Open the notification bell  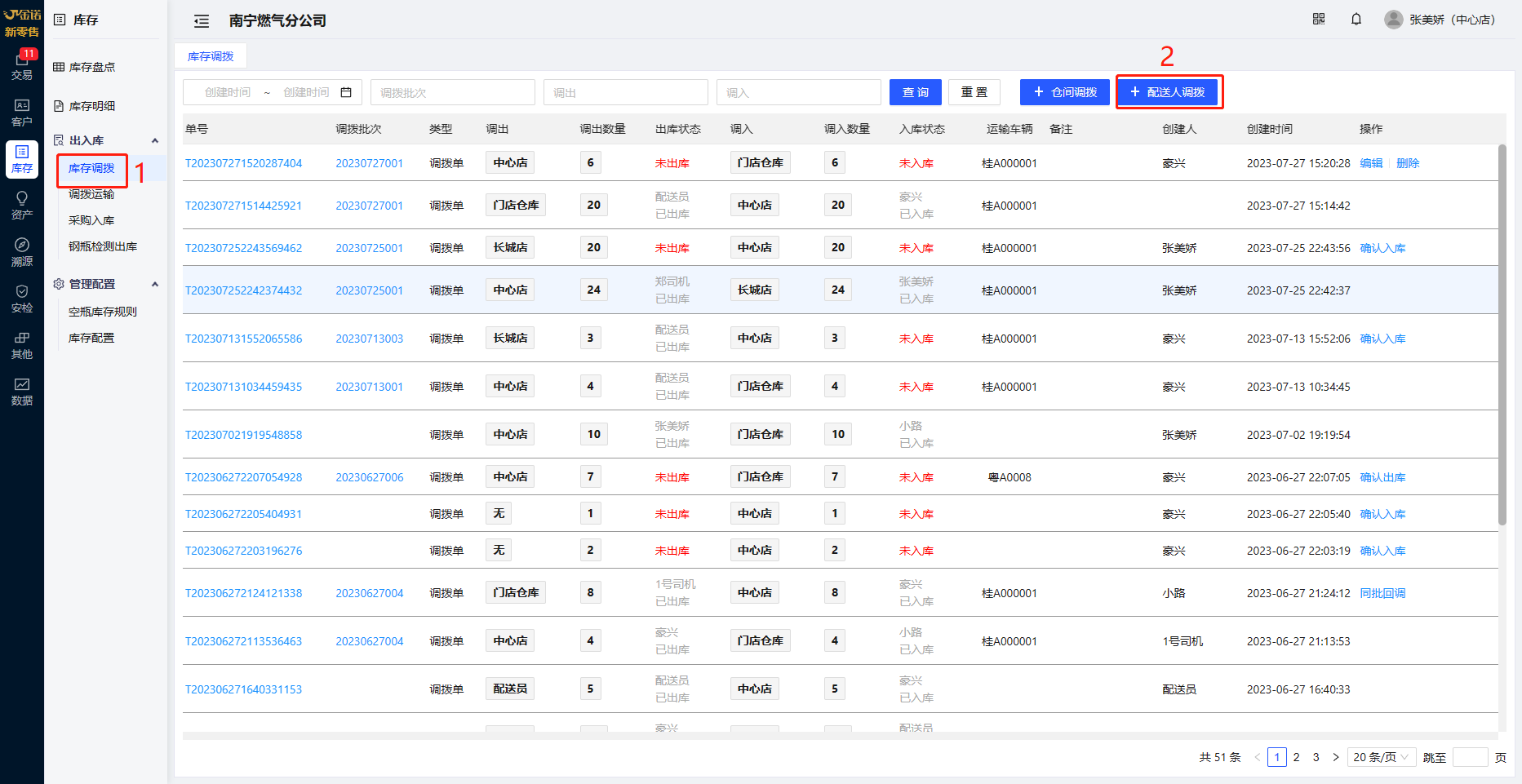(x=1356, y=19)
